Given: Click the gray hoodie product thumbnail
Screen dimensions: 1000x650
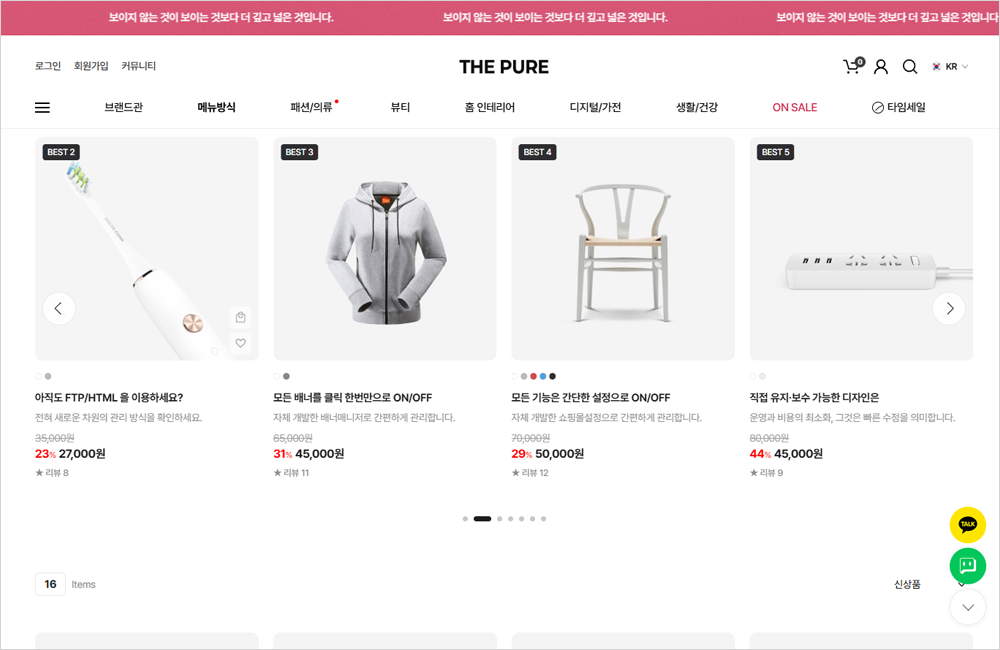Looking at the screenshot, I should (385, 248).
